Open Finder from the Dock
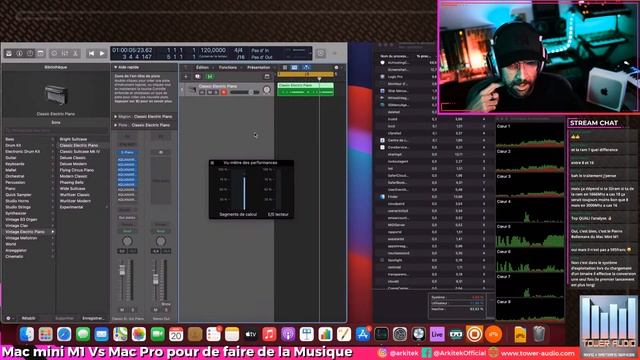Image resolution: width=640 pixels, height=360 pixels. pyautogui.click(x=27, y=334)
